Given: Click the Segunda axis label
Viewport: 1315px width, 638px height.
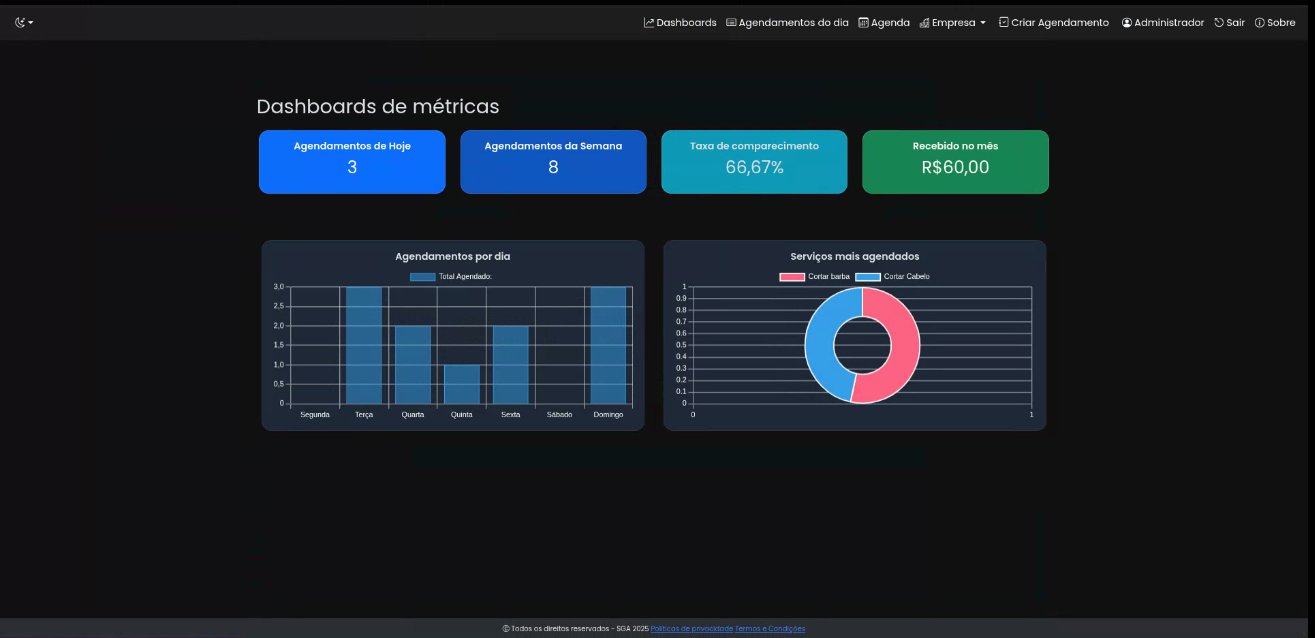Looking at the screenshot, I should coord(315,414).
